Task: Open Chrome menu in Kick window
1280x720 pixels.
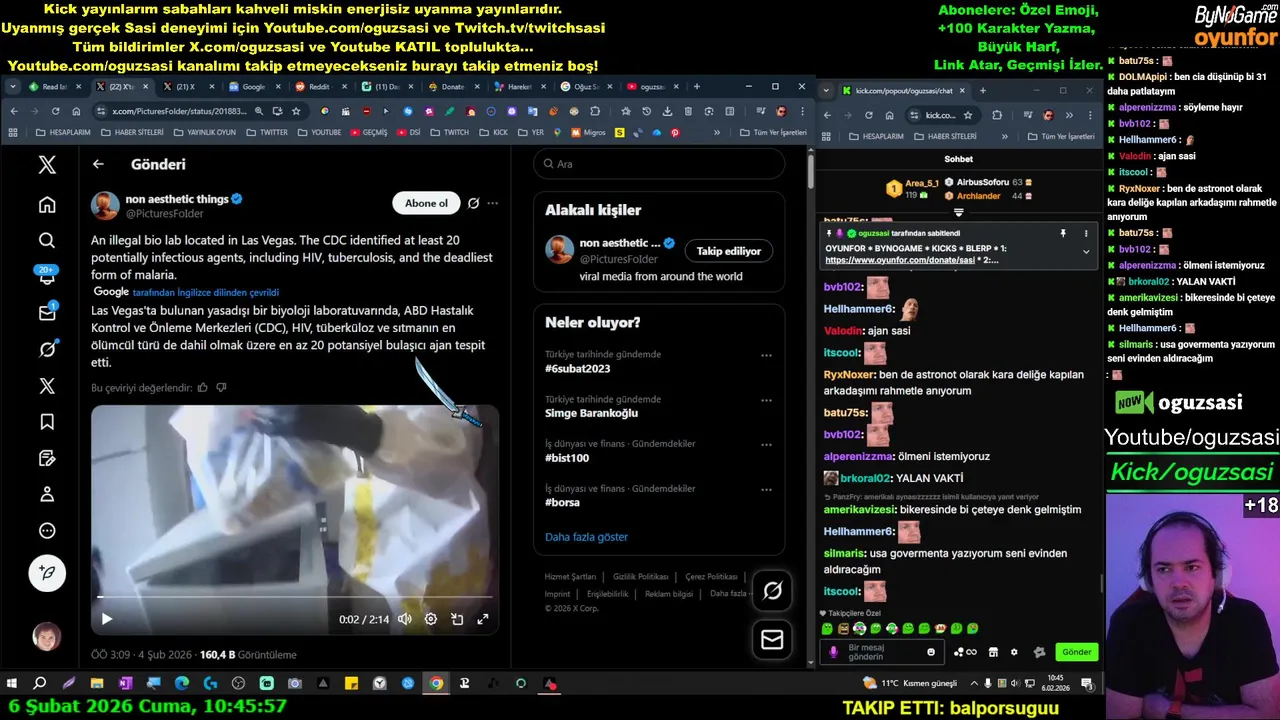Action: click(x=1089, y=115)
